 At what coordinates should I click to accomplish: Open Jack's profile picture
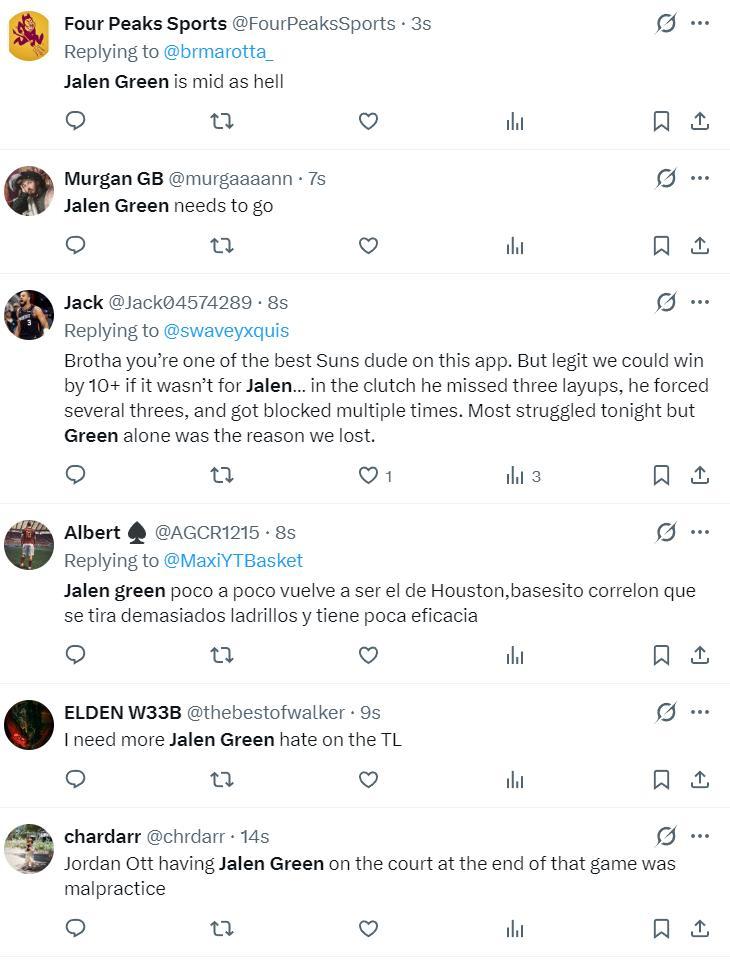(x=29, y=315)
